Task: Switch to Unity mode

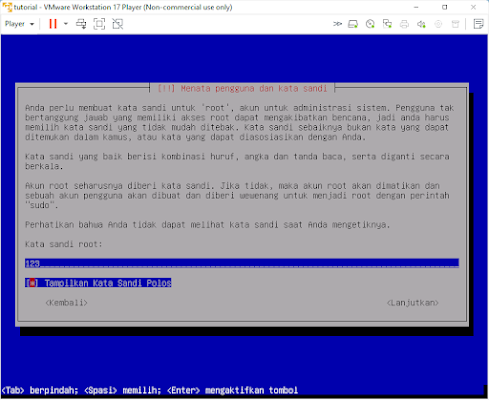Action: point(118,24)
